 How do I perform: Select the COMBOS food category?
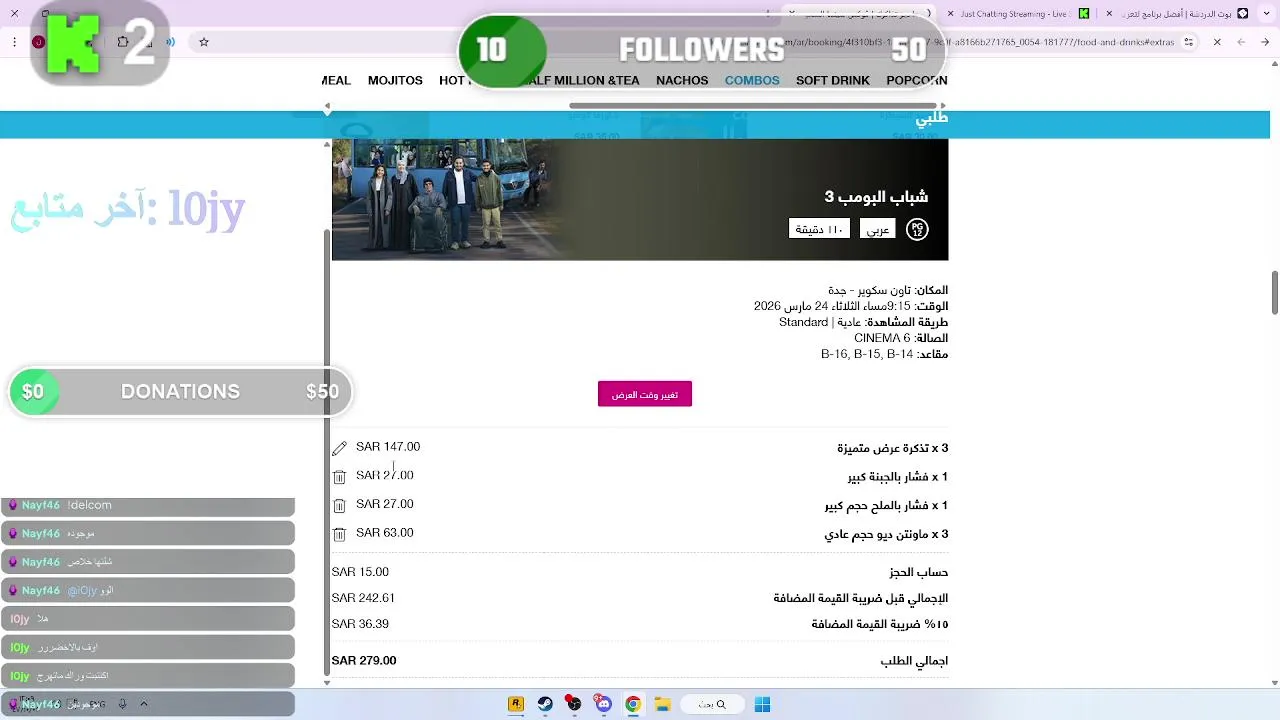pyautogui.click(x=752, y=80)
